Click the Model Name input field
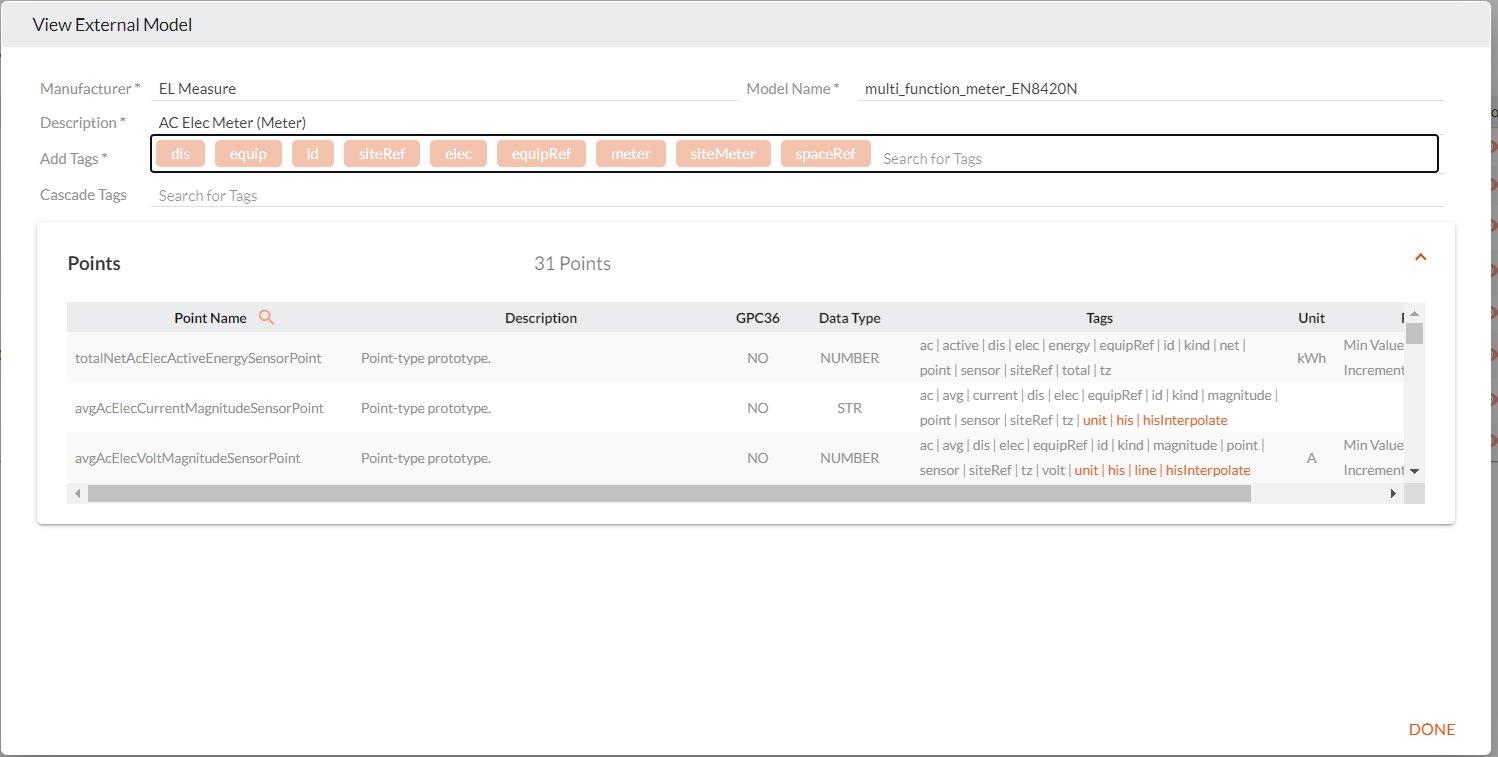1498x757 pixels. [x=1151, y=89]
